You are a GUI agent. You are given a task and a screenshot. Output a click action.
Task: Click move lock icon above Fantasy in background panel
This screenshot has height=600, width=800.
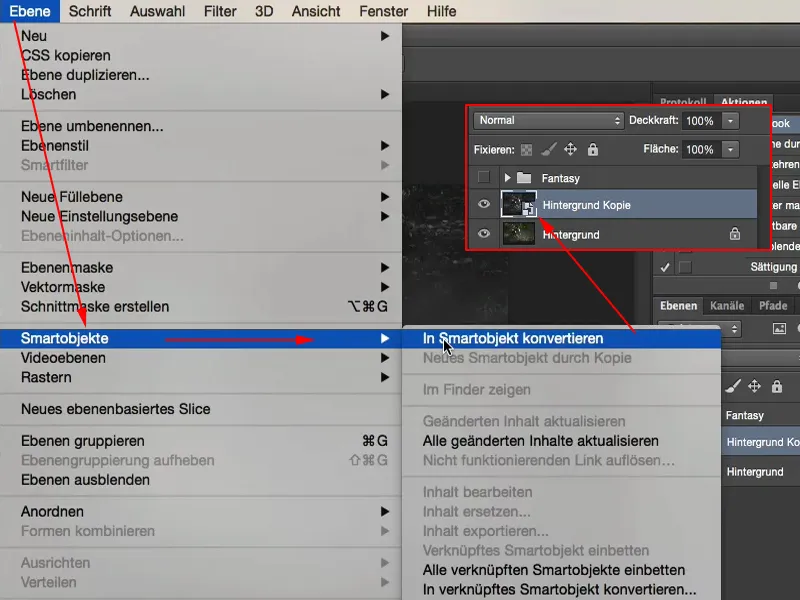(x=754, y=386)
